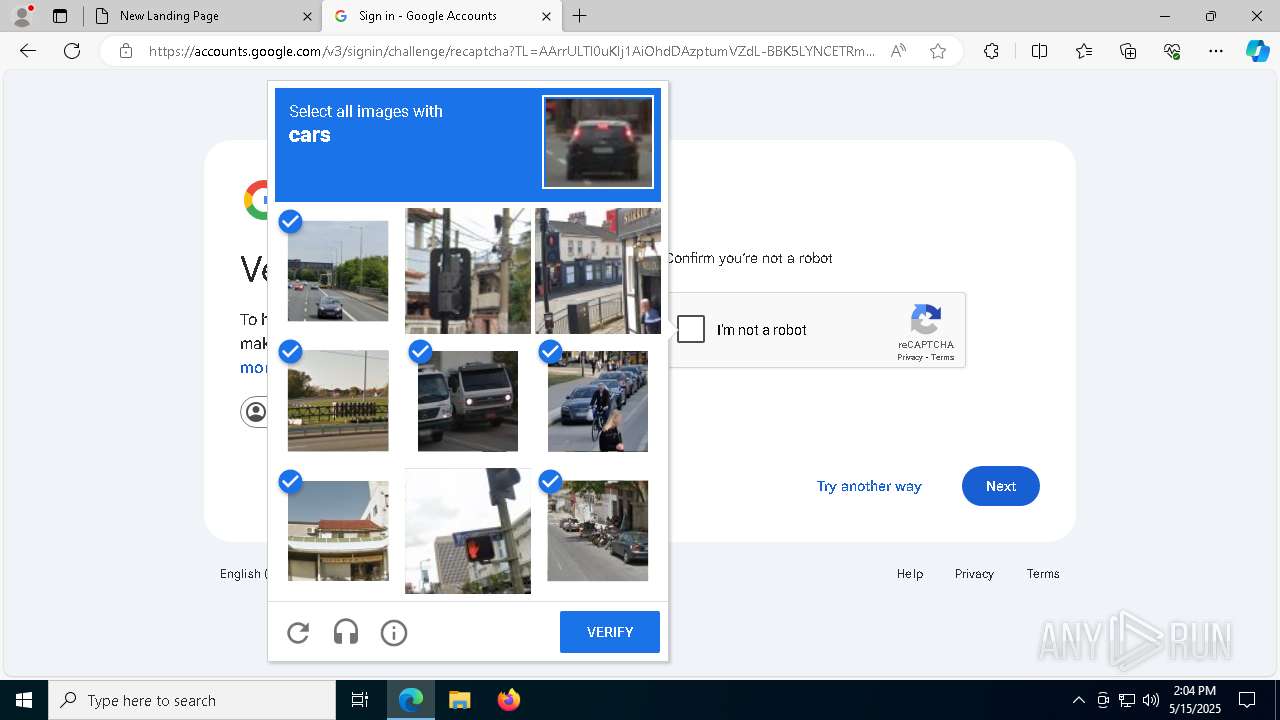Refresh the current page
This screenshot has height=720, width=1280.
(72, 51)
